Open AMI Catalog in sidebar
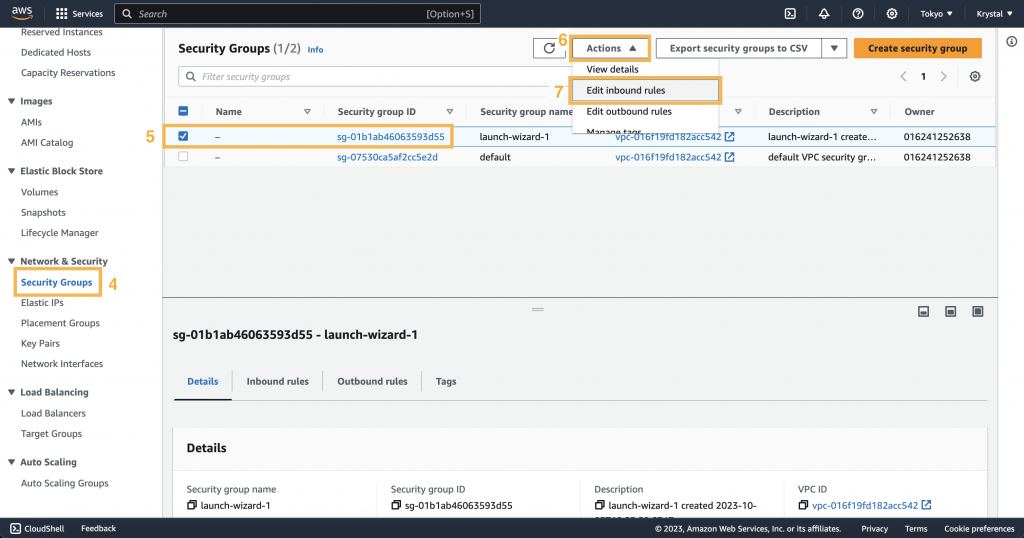The width and height of the screenshot is (1024, 538). [x=47, y=142]
